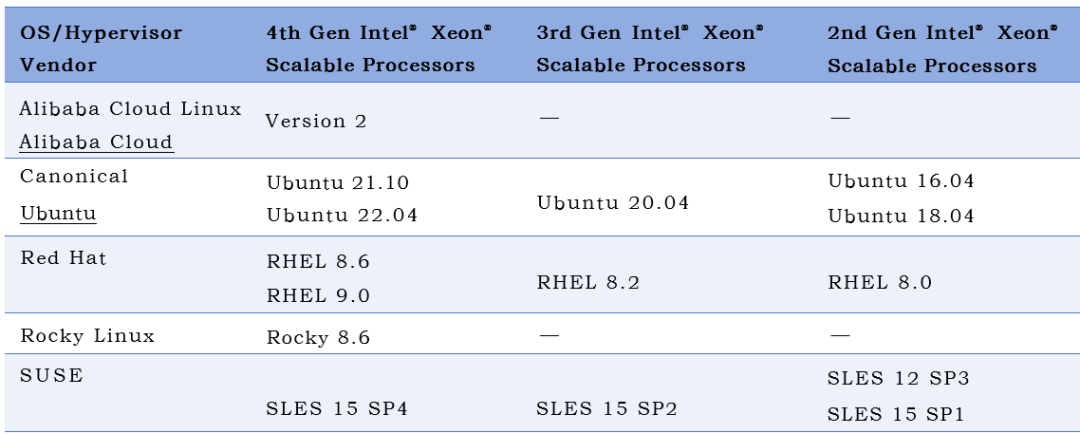This screenshot has height=434, width=1080.
Task: Select the Ubuntu 16.04 entry
Action: tap(901, 181)
